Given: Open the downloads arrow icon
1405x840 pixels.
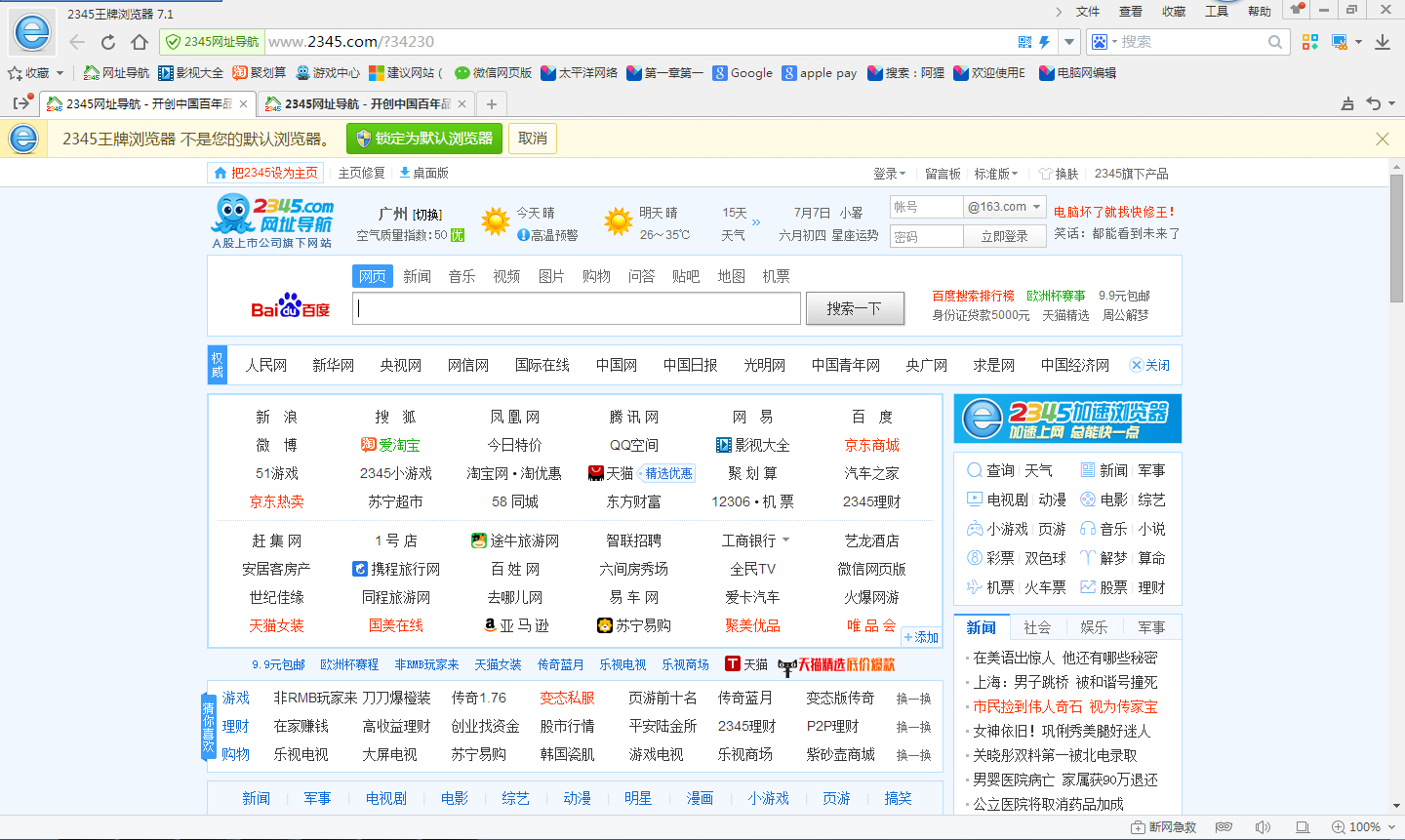Looking at the screenshot, I should click(x=1383, y=42).
